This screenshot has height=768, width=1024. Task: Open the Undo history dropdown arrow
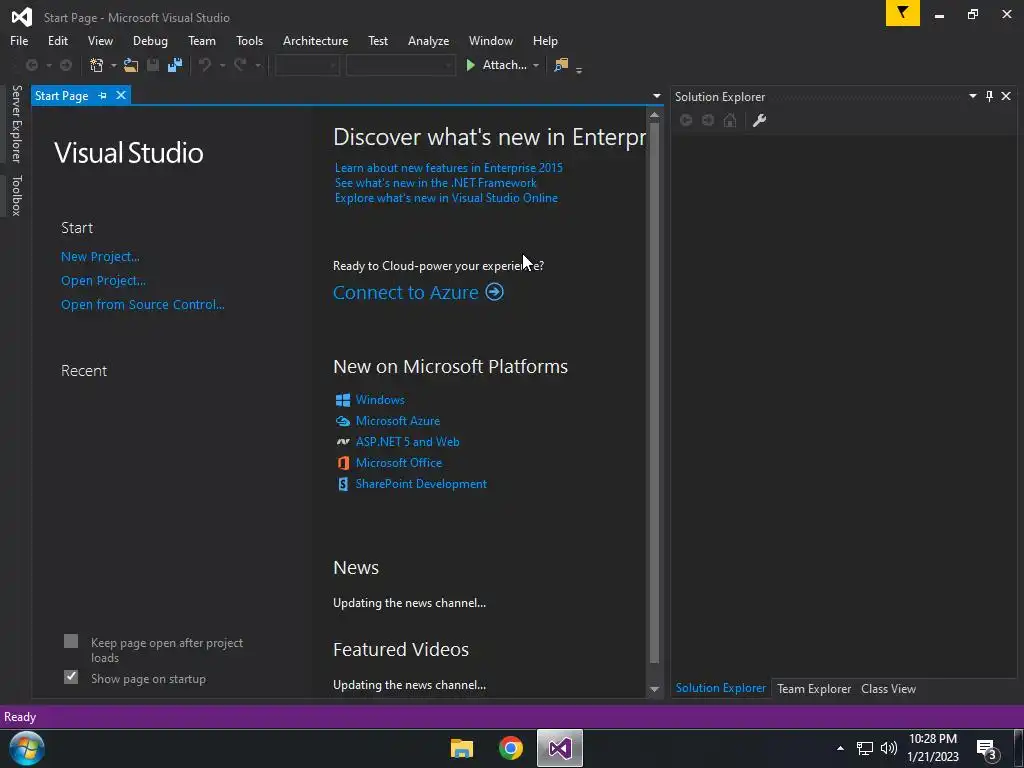click(x=222, y=65)
